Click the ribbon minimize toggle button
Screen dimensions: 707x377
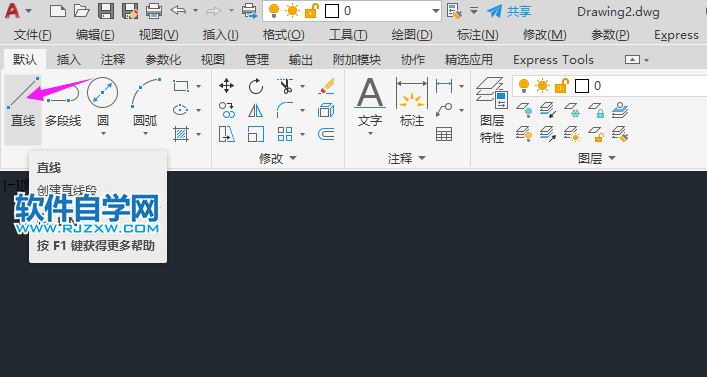(x=632, y=60)
